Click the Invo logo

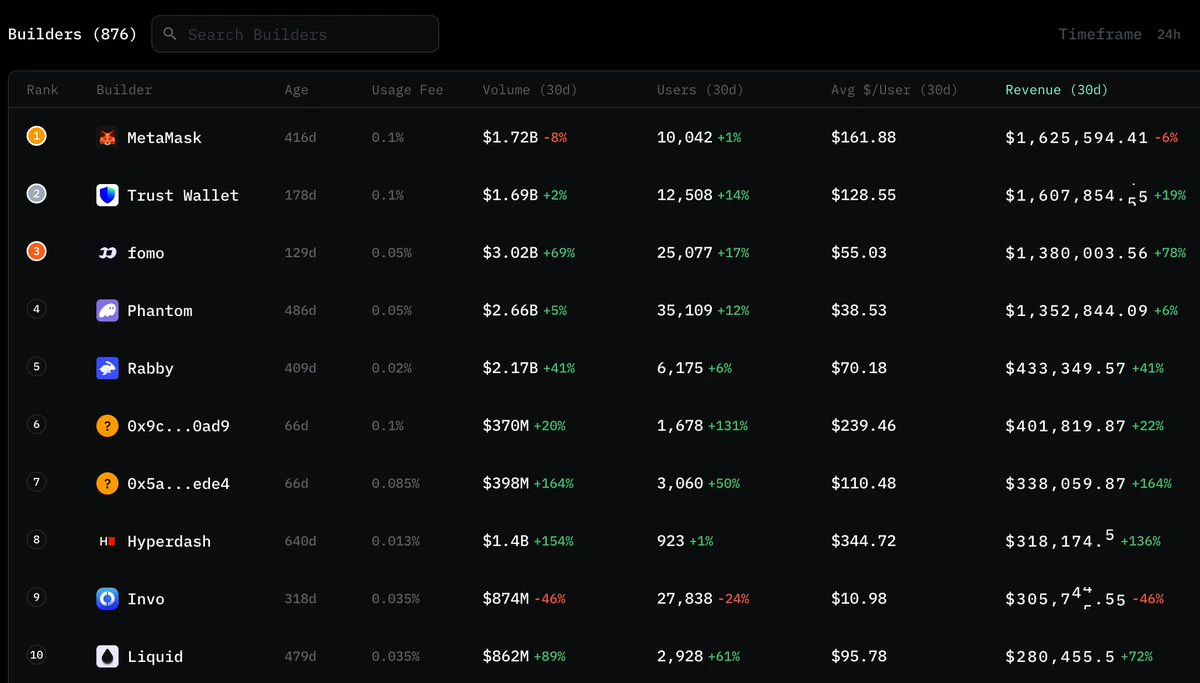[107, 599]
